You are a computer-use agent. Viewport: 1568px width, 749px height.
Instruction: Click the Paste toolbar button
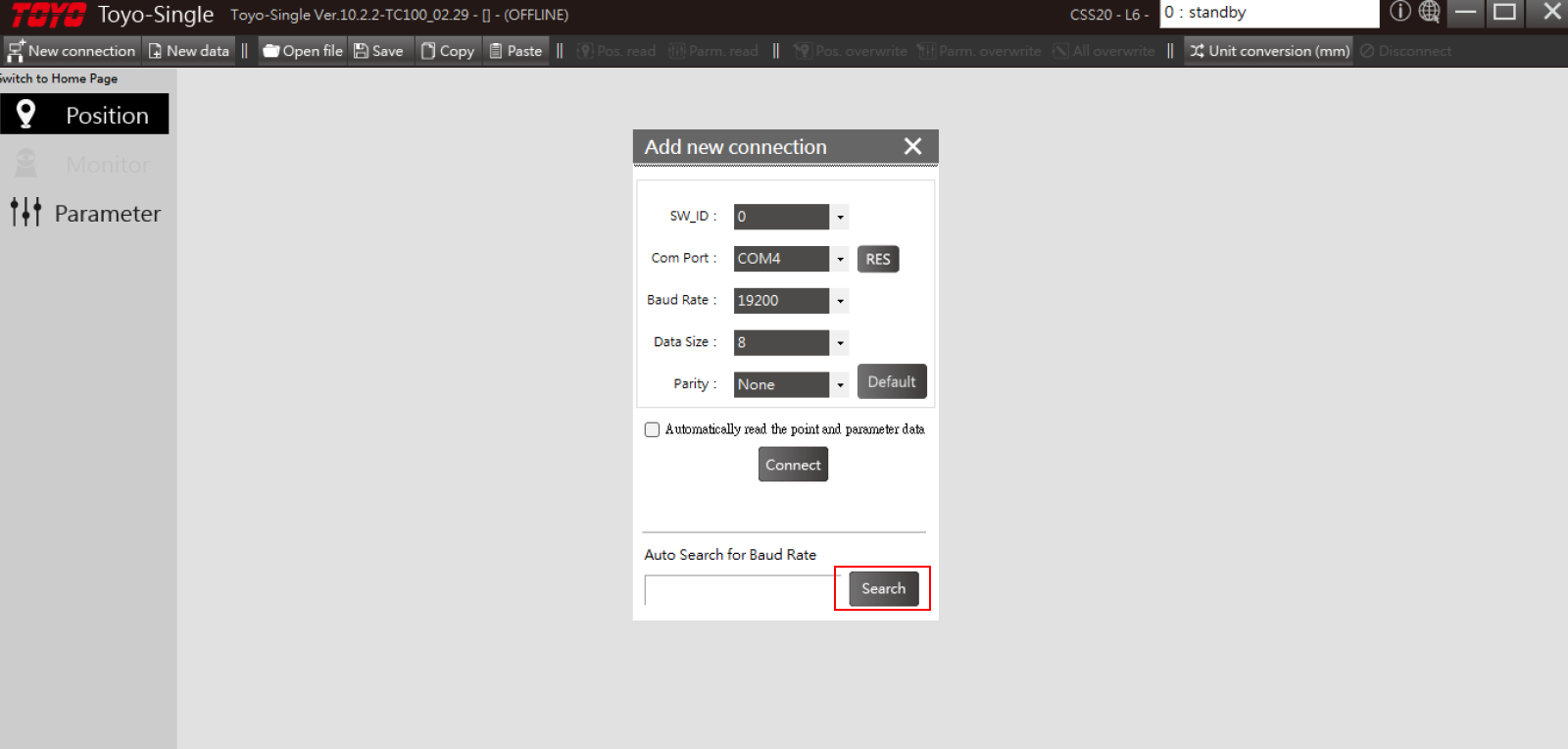point(516,51)
